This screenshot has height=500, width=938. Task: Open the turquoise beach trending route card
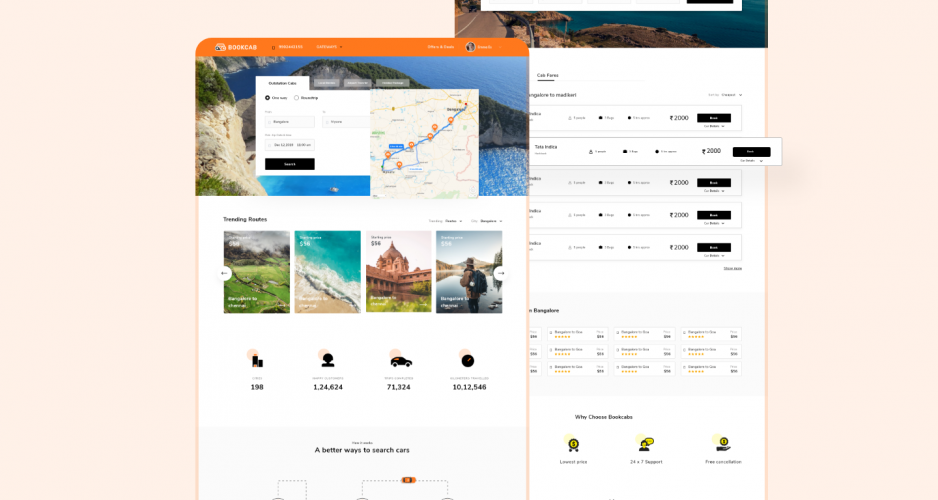[x=327, y=272]
